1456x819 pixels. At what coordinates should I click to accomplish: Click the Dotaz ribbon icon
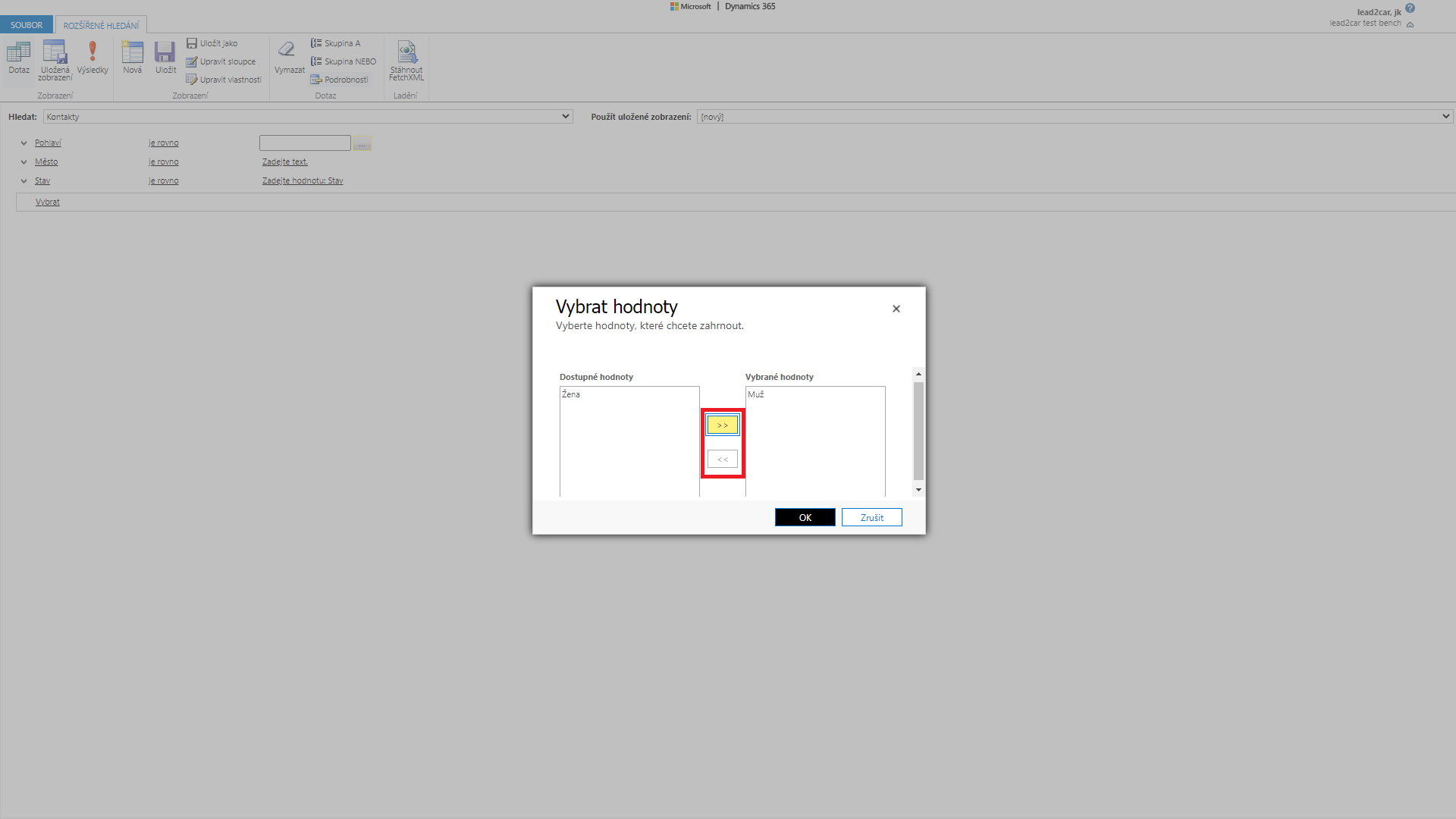pyautogui.click(x=19, y=53)
